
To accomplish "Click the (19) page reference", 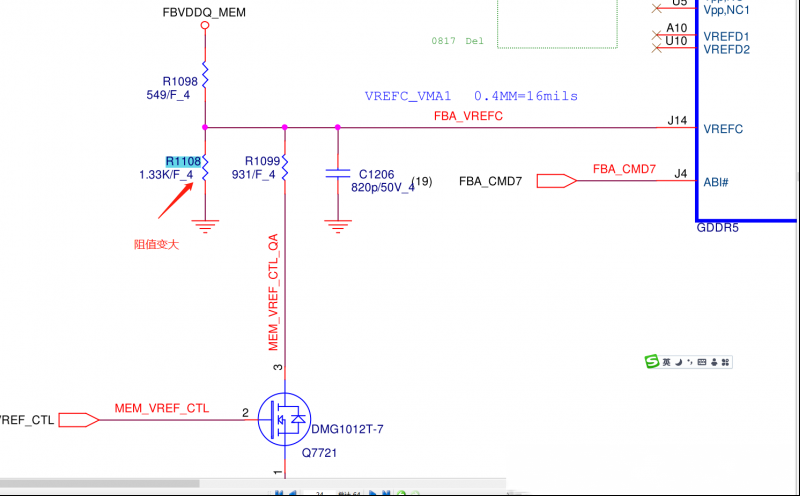I will click(422, 181).
